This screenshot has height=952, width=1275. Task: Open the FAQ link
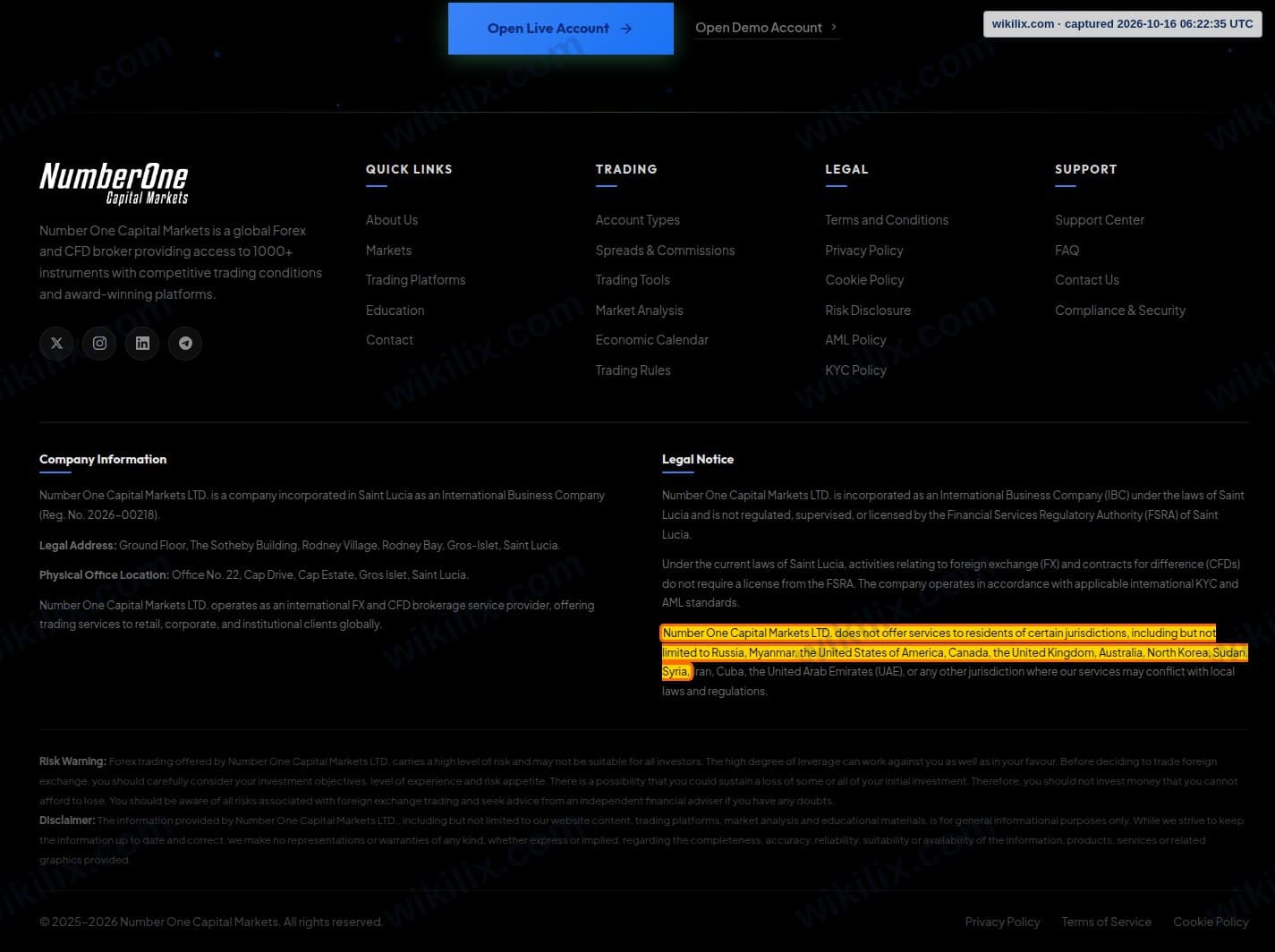(x=1067, y=251)
